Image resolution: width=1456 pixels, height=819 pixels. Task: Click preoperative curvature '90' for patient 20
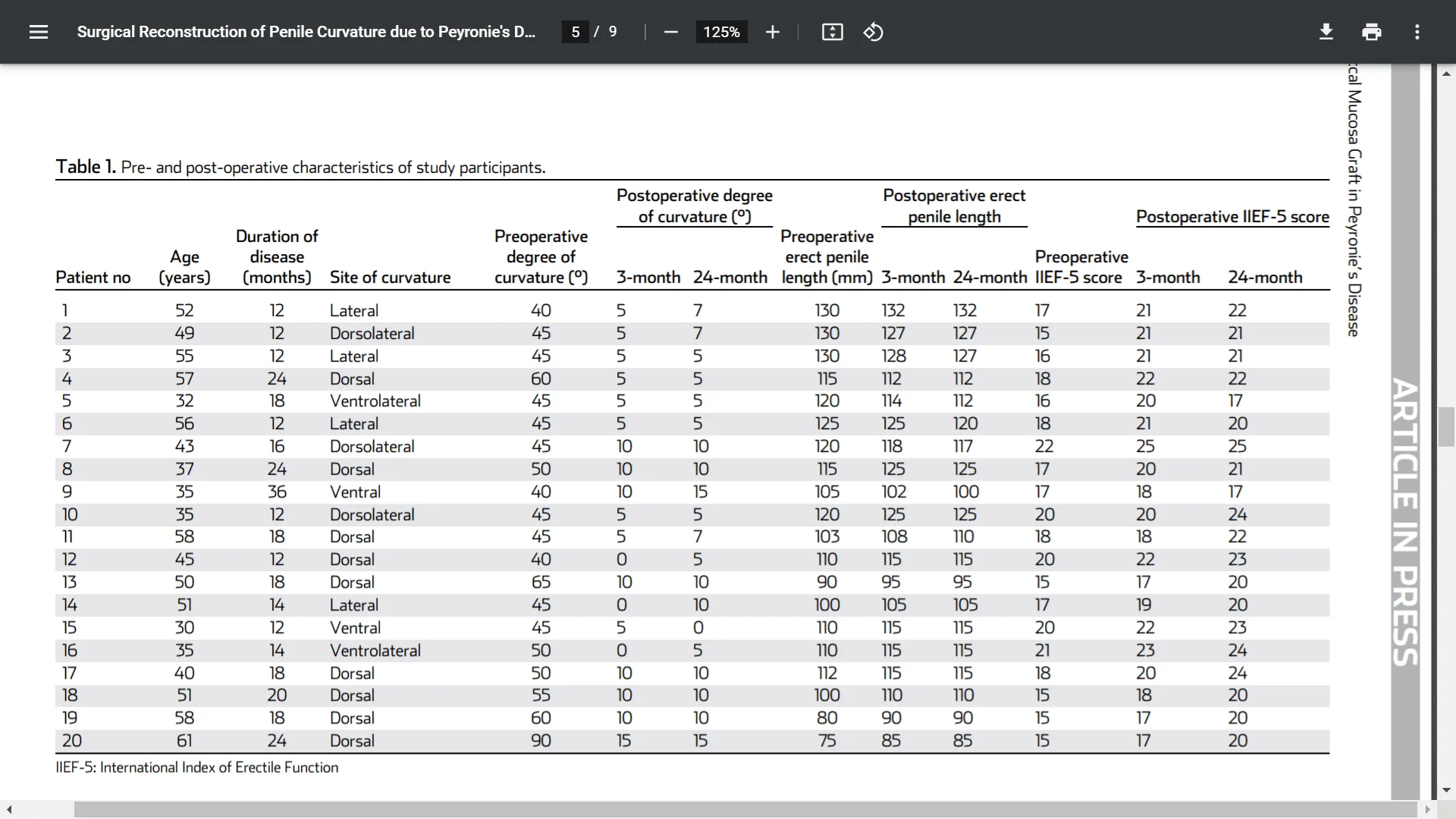[x=541, y=741]
